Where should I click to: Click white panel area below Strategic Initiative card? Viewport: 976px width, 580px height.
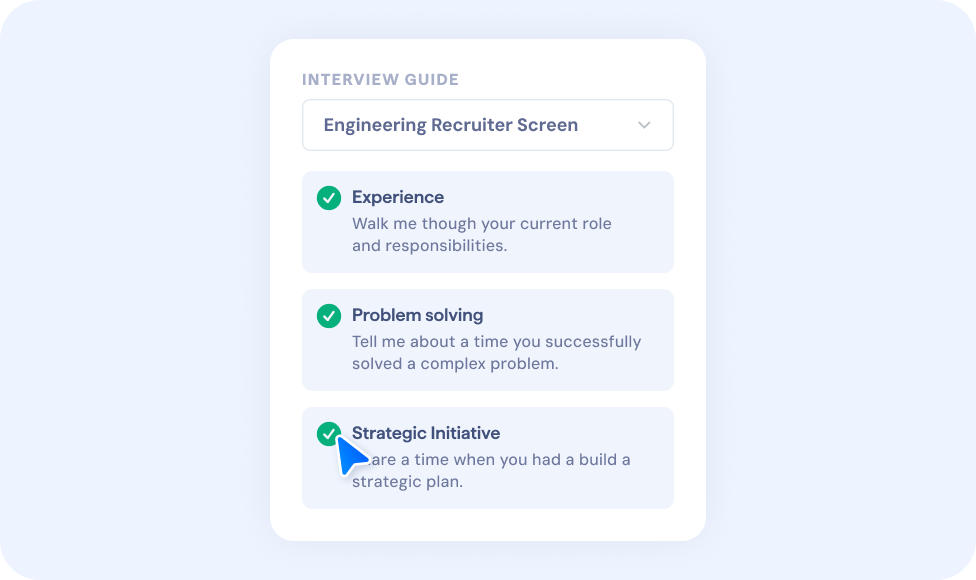coord(487,524)
